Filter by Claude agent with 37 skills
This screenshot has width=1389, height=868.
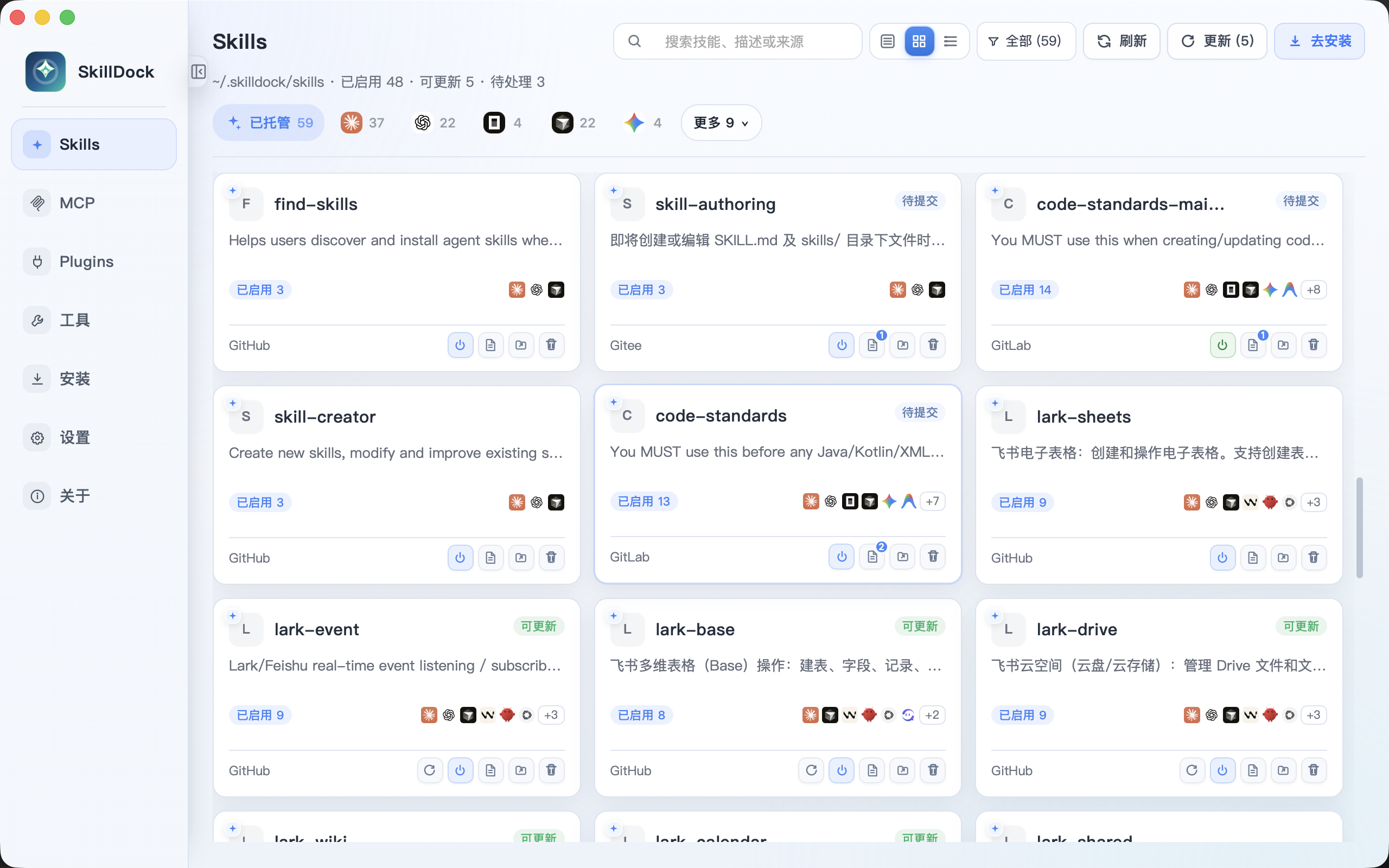pos(363,122)
